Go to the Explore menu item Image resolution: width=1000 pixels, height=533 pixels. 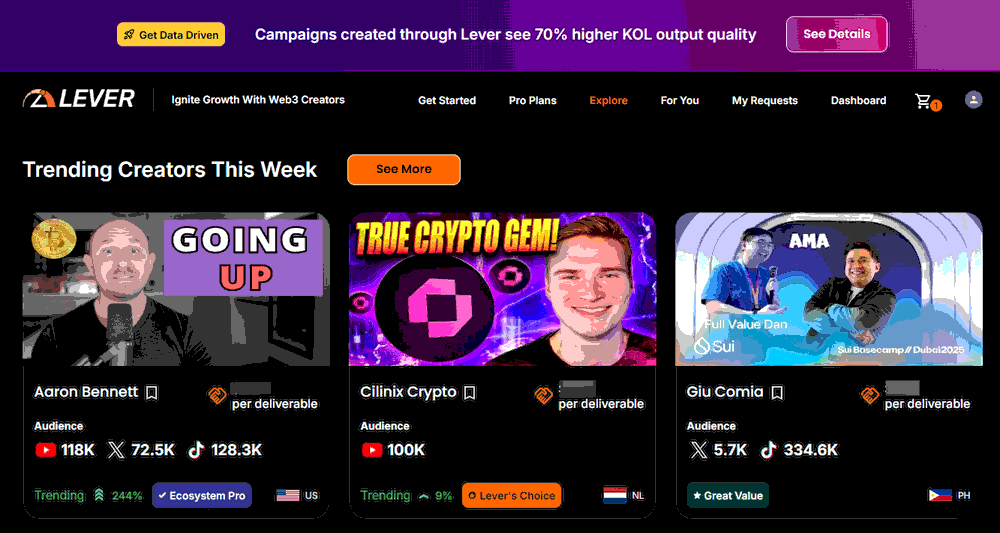608,100
